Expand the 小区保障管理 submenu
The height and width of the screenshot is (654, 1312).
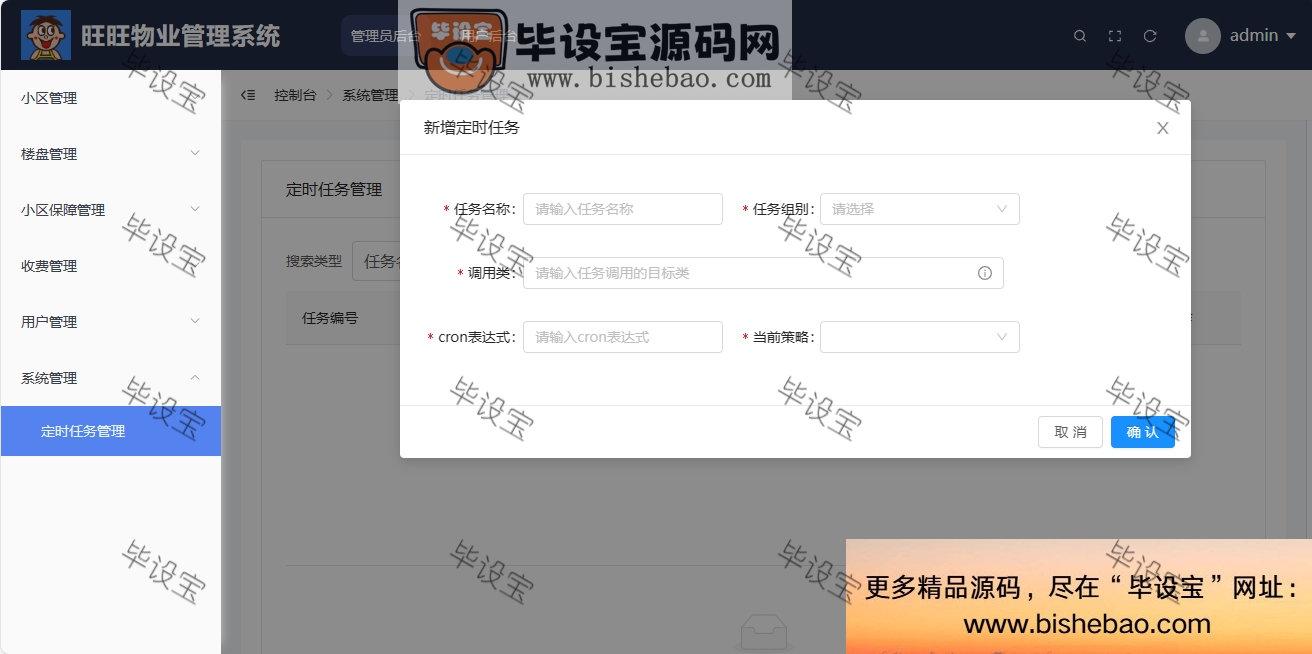pyautogui.click(x=110, y=210)
